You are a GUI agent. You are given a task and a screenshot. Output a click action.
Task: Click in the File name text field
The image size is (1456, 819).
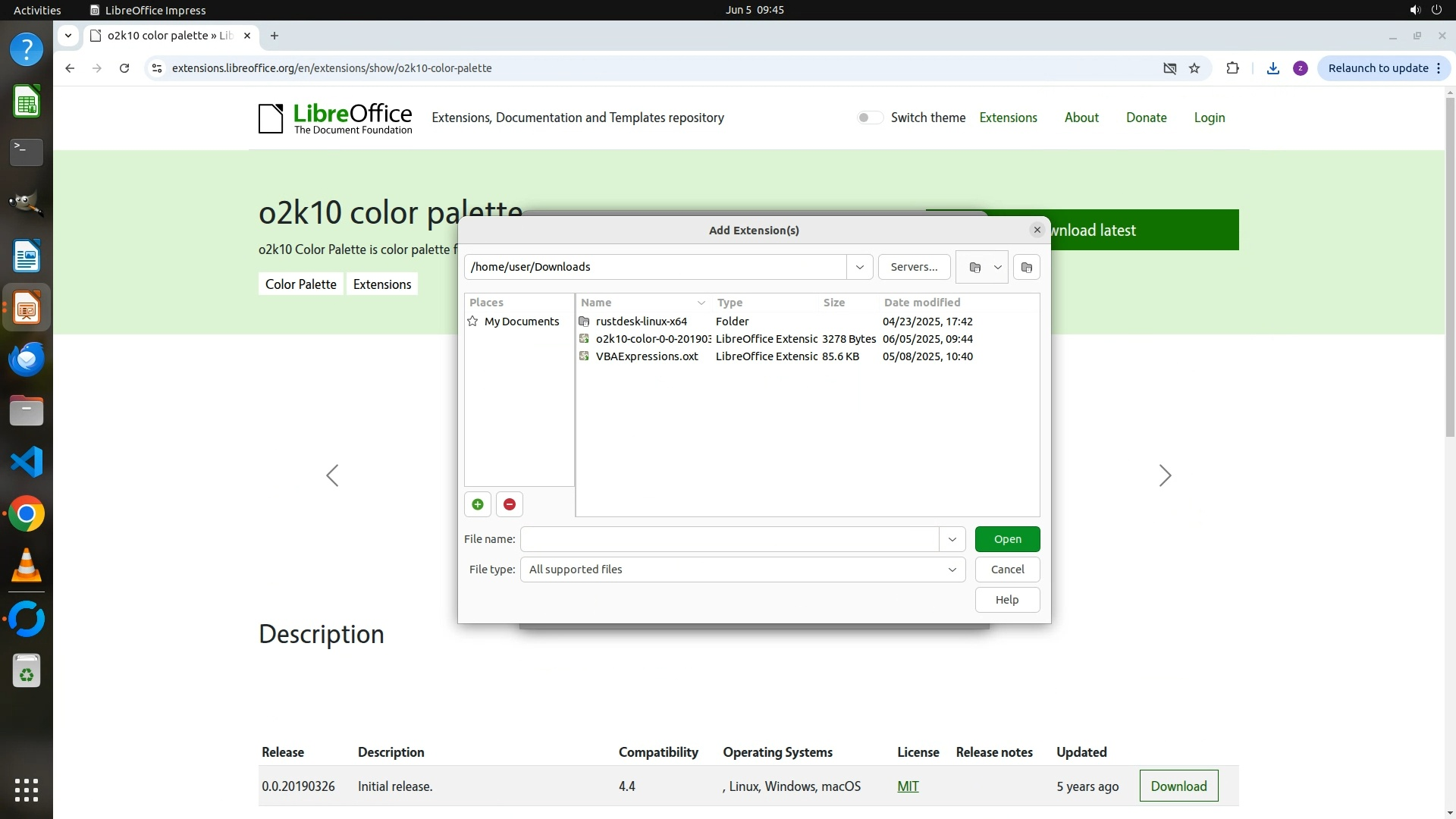coord(729,539)
